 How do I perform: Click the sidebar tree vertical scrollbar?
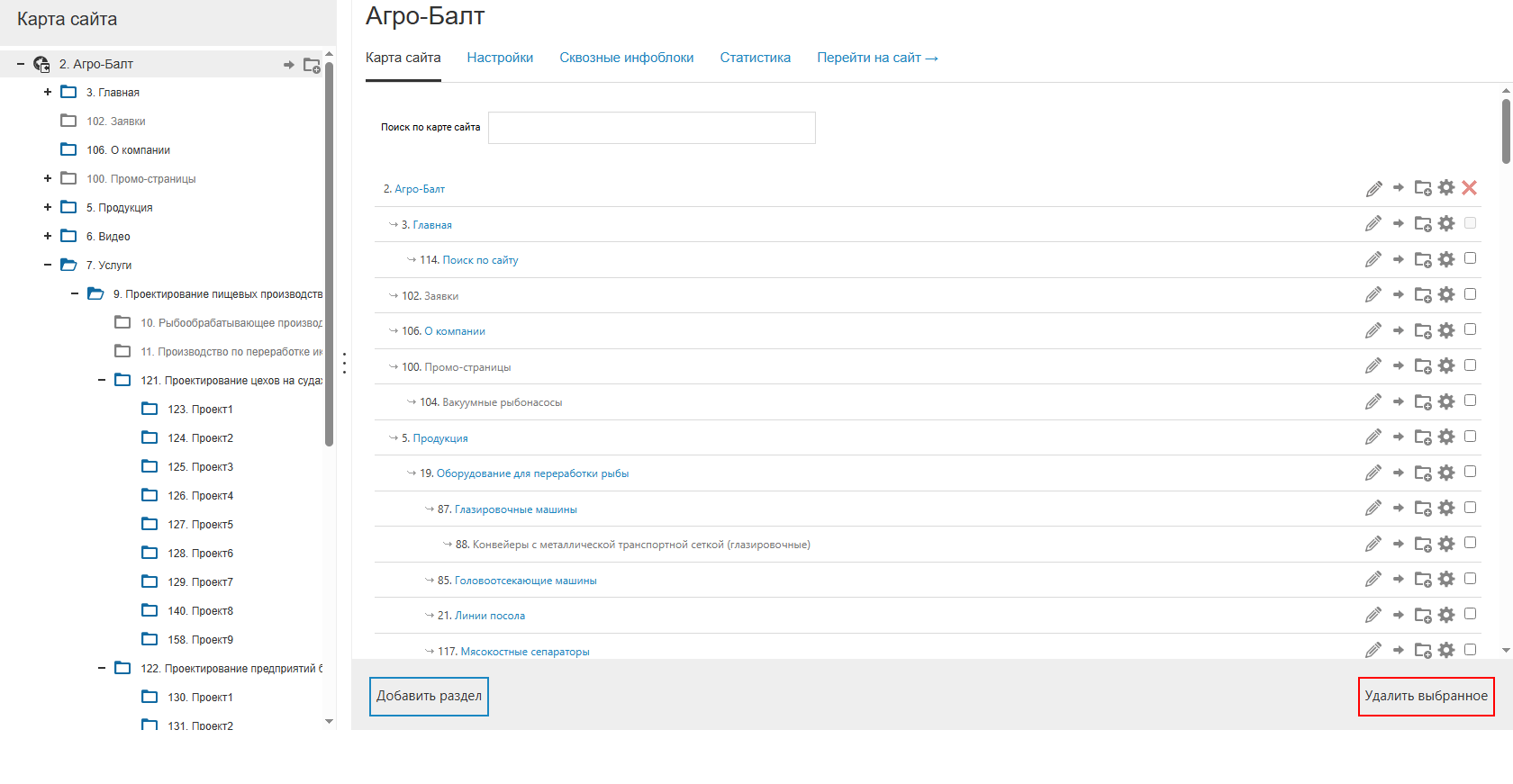[x=329, y=252]
